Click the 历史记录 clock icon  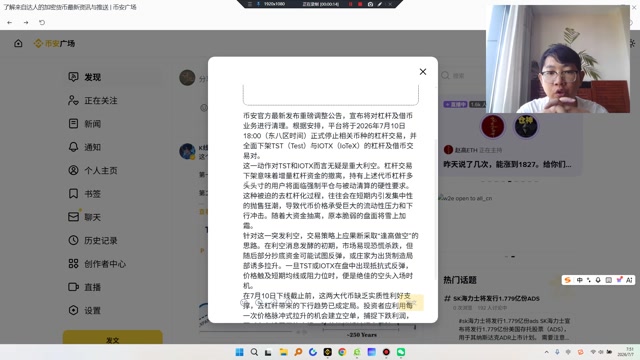coord(73,240)
